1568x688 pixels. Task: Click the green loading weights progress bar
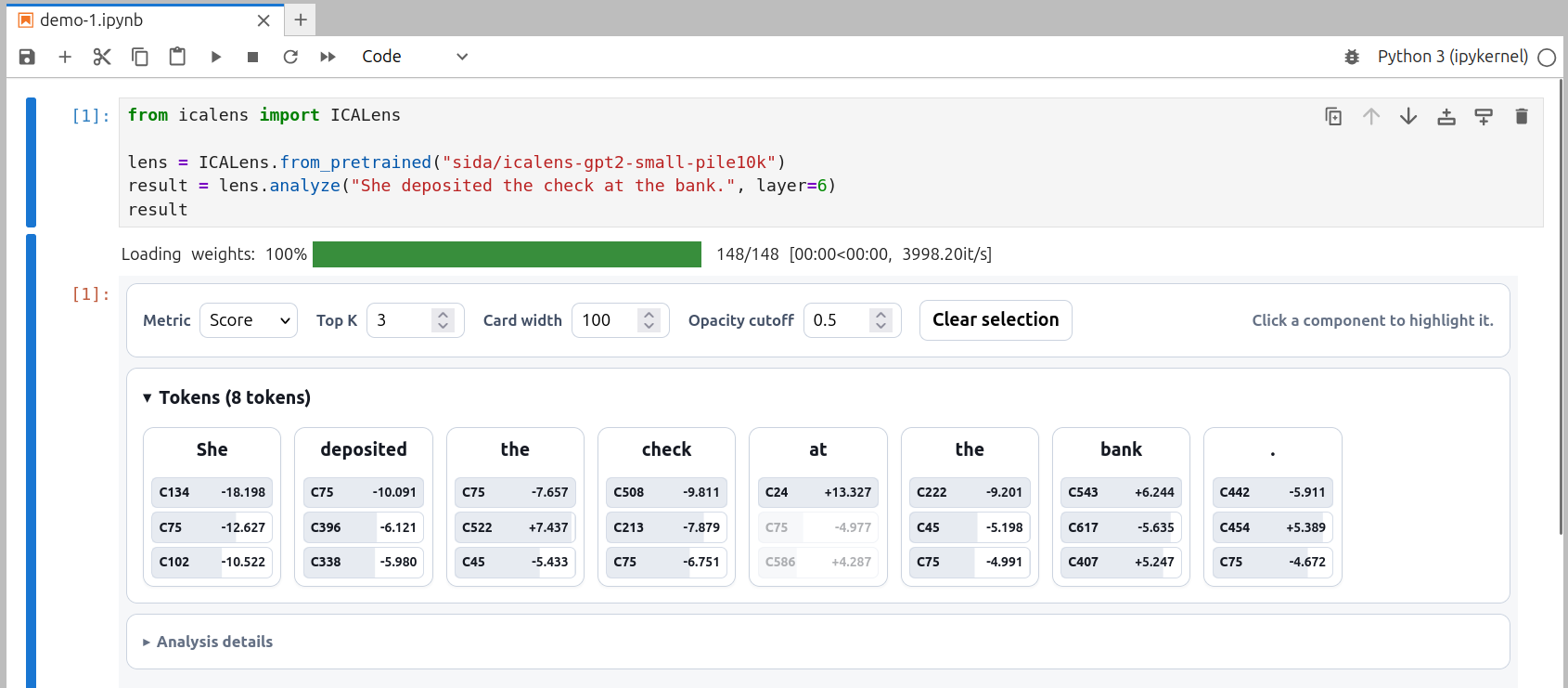[507, 254]
